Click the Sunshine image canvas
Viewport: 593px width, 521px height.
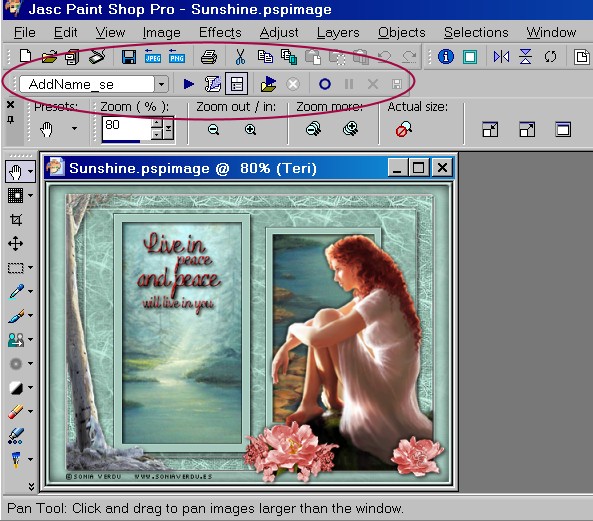tap(250, 335)
